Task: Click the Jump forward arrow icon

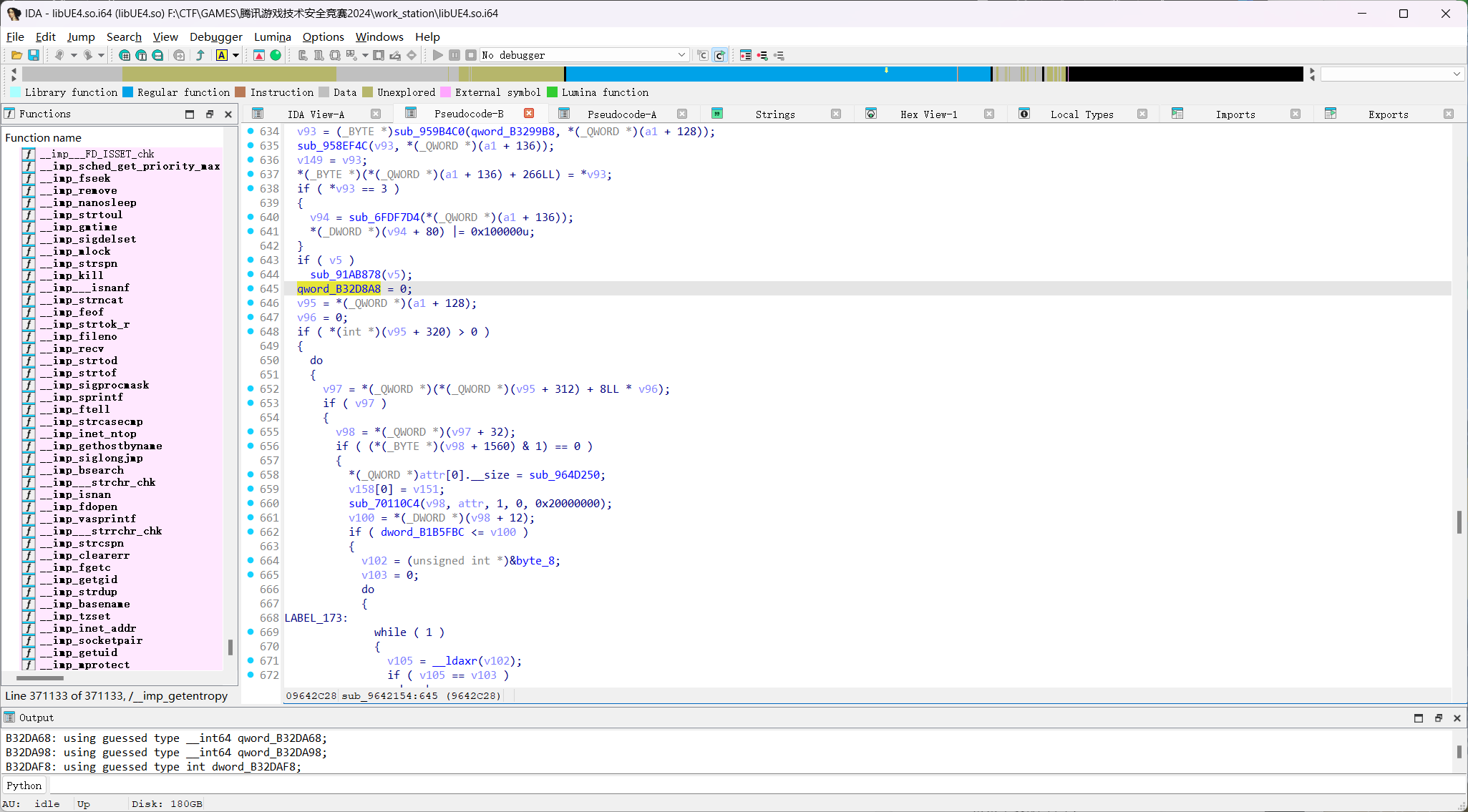Action: (x=87, y=55)
